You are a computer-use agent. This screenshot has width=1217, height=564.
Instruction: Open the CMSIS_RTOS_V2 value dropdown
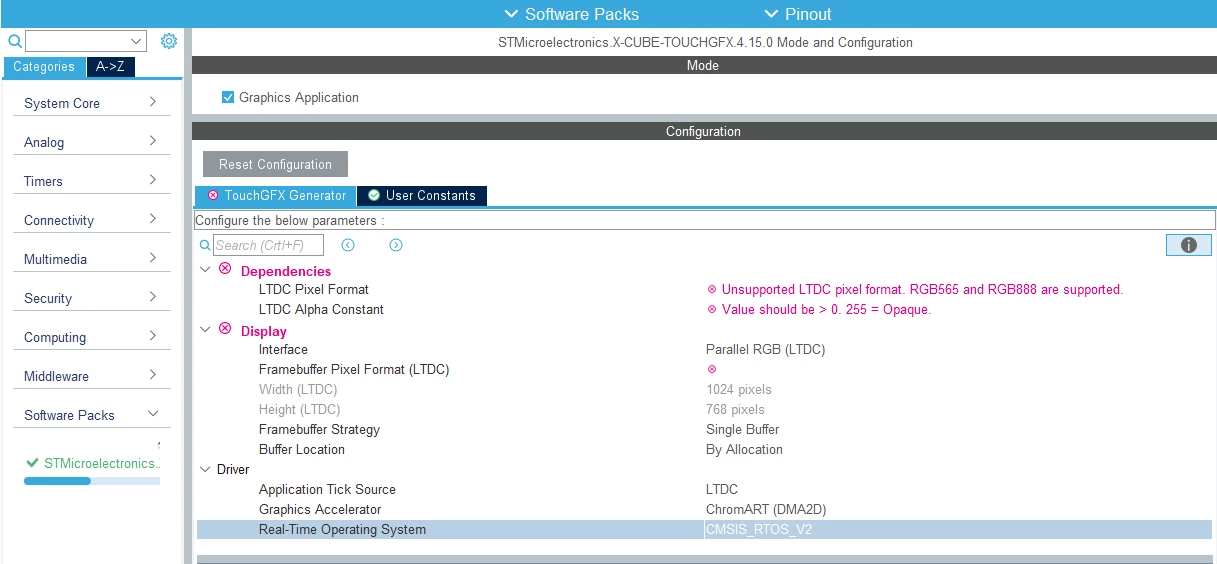(958, 529)
